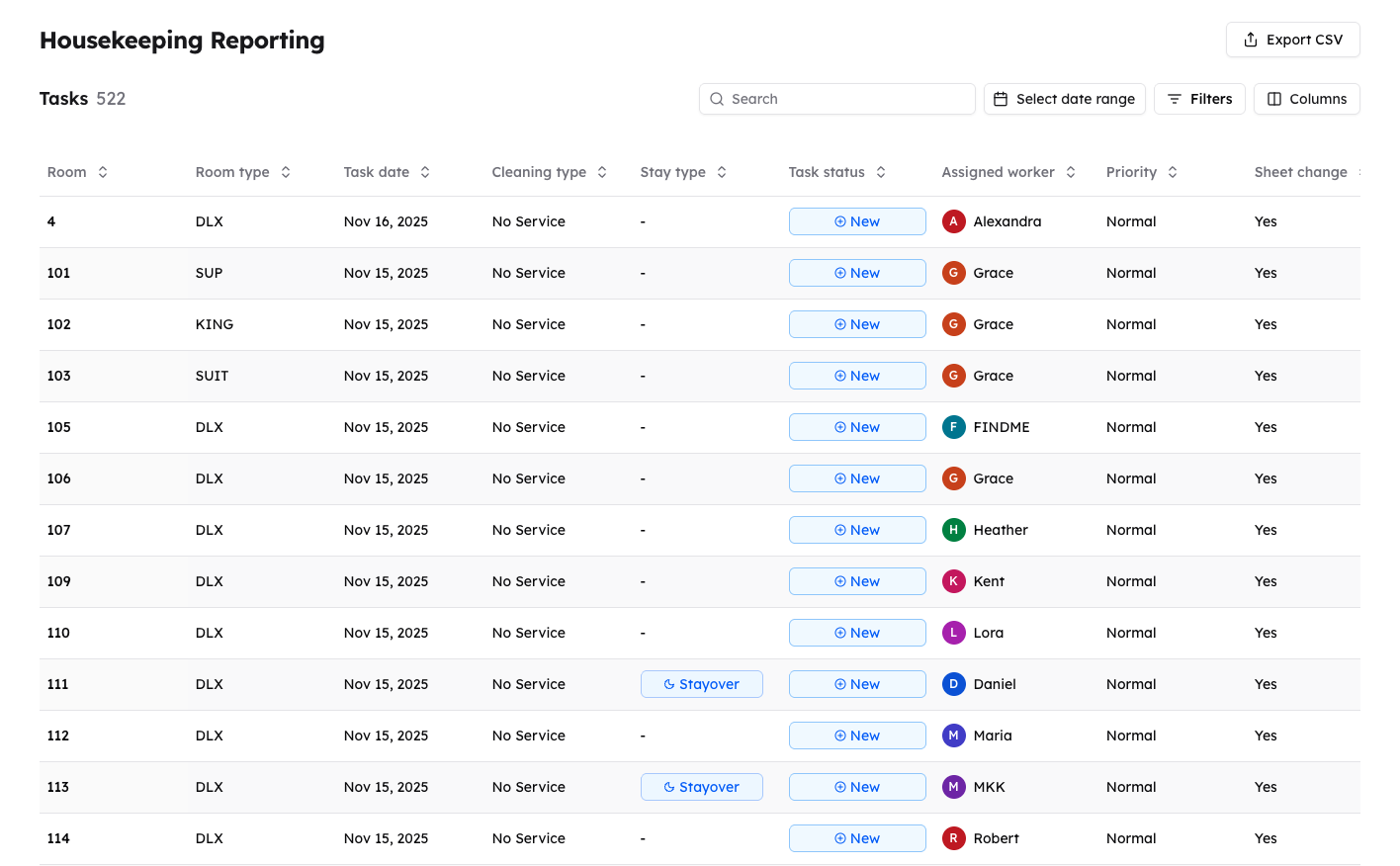The image size is (1400, 866).
Task: Change task status for room 105
Action: tap(856, 427)
